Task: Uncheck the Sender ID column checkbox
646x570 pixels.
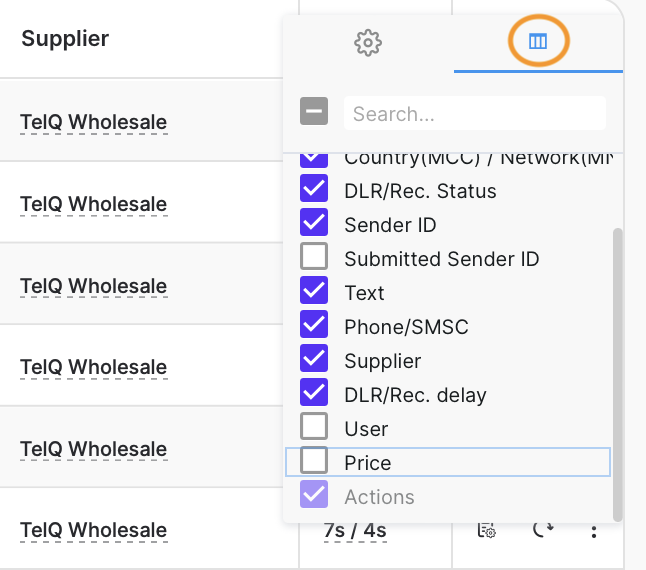Action: tap(314, 222)
